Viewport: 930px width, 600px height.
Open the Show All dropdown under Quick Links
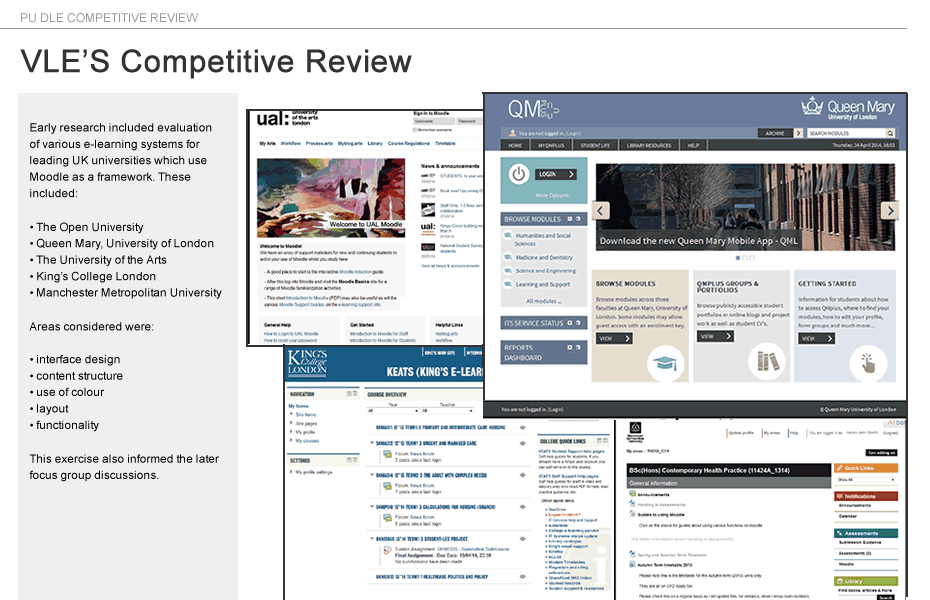[x=865, y=479]
